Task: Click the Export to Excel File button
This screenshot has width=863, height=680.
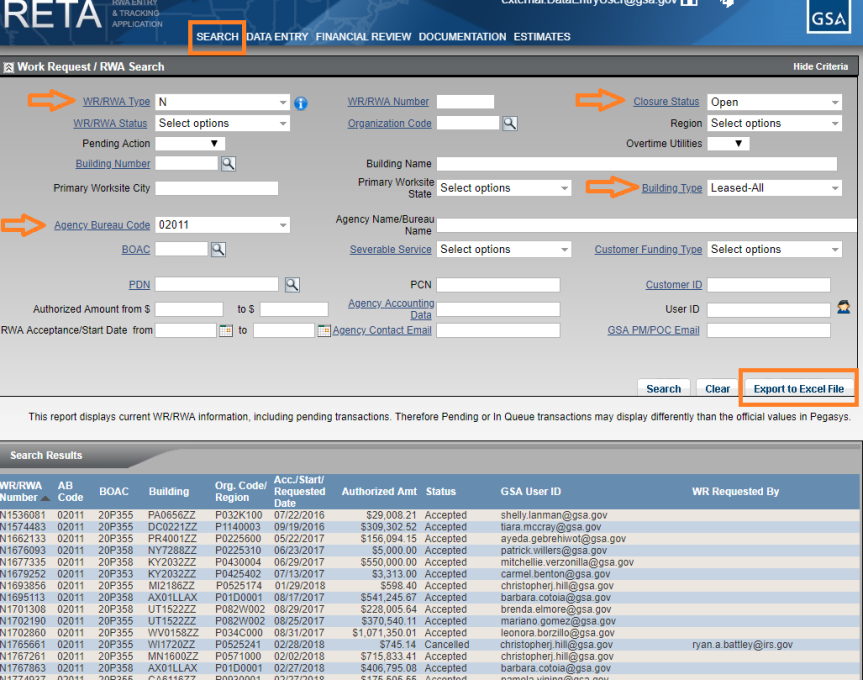Action: [x=797, y=388]
